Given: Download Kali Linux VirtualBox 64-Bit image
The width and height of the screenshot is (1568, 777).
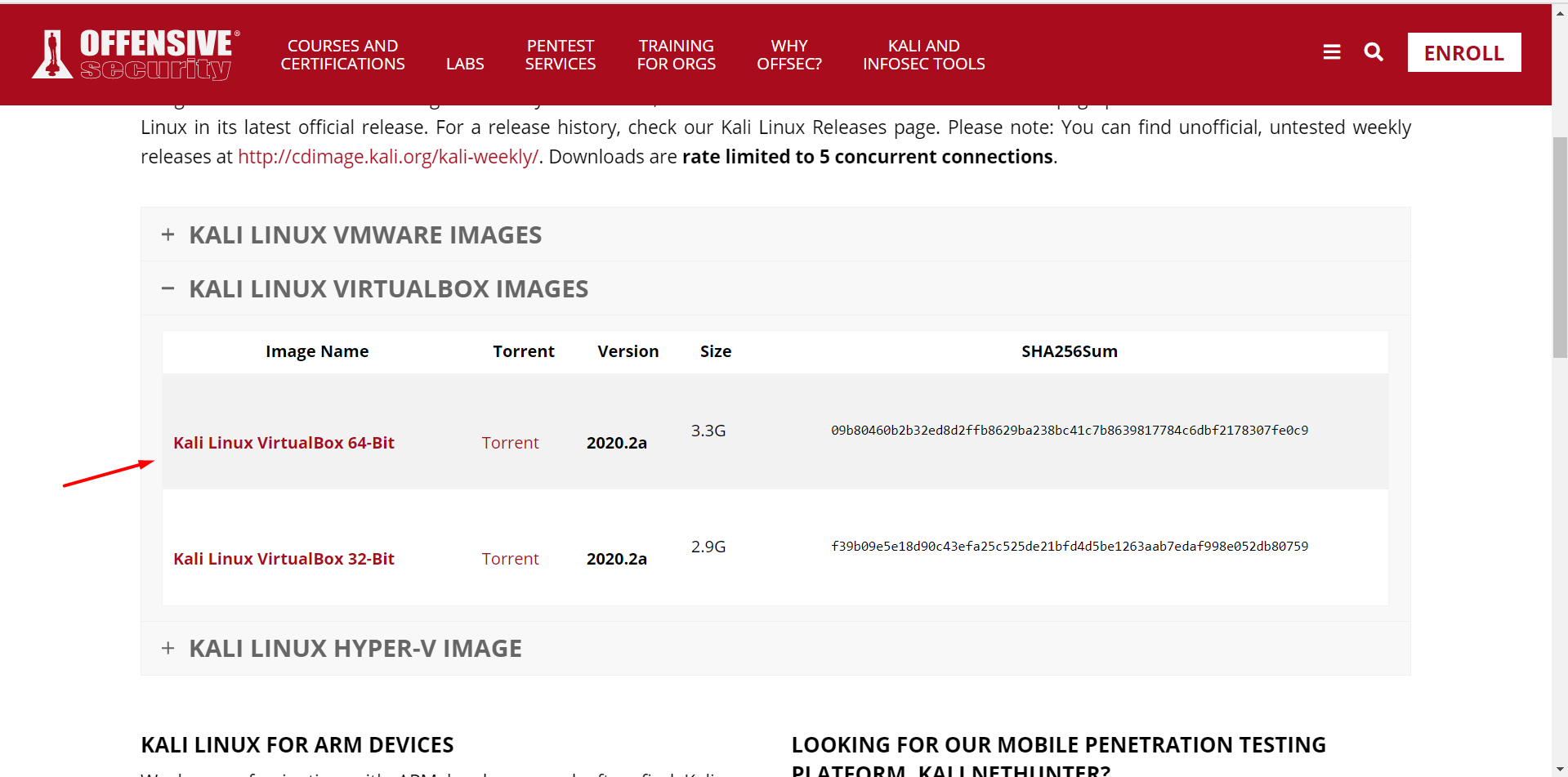Looking at the screenshot, I should 284,443.
